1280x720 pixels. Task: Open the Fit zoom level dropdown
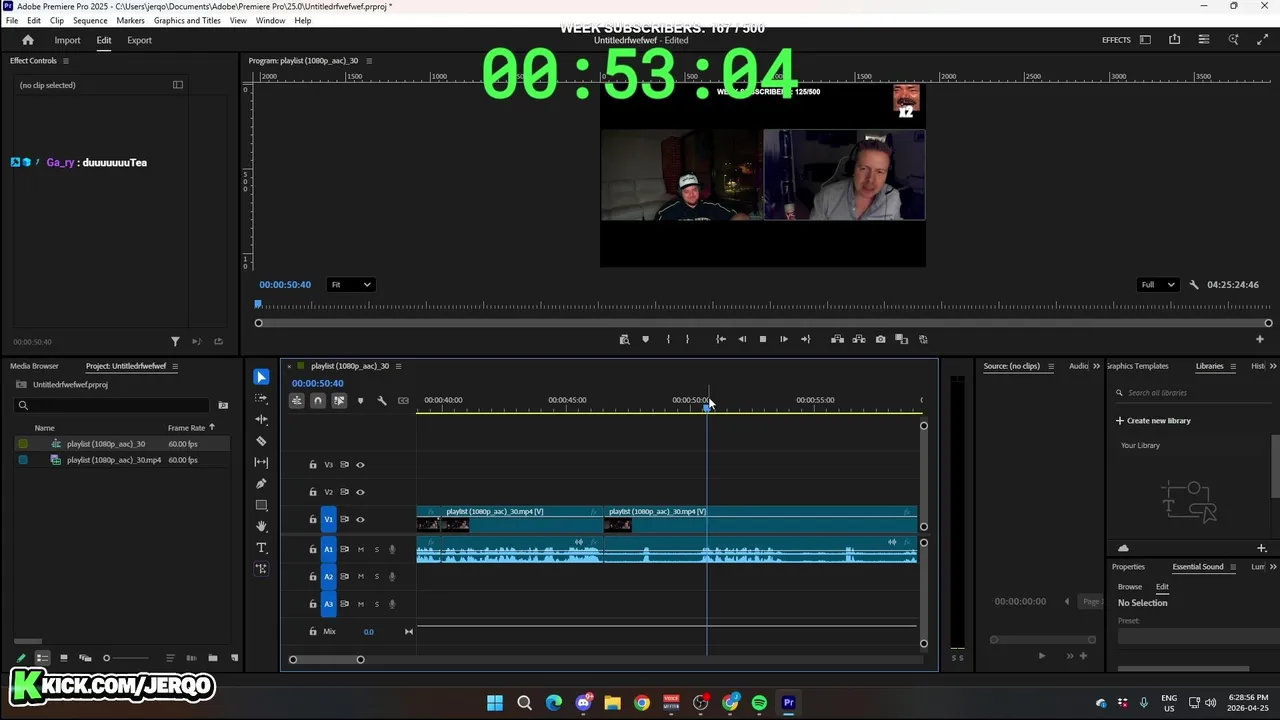click(x=351, y=285)
